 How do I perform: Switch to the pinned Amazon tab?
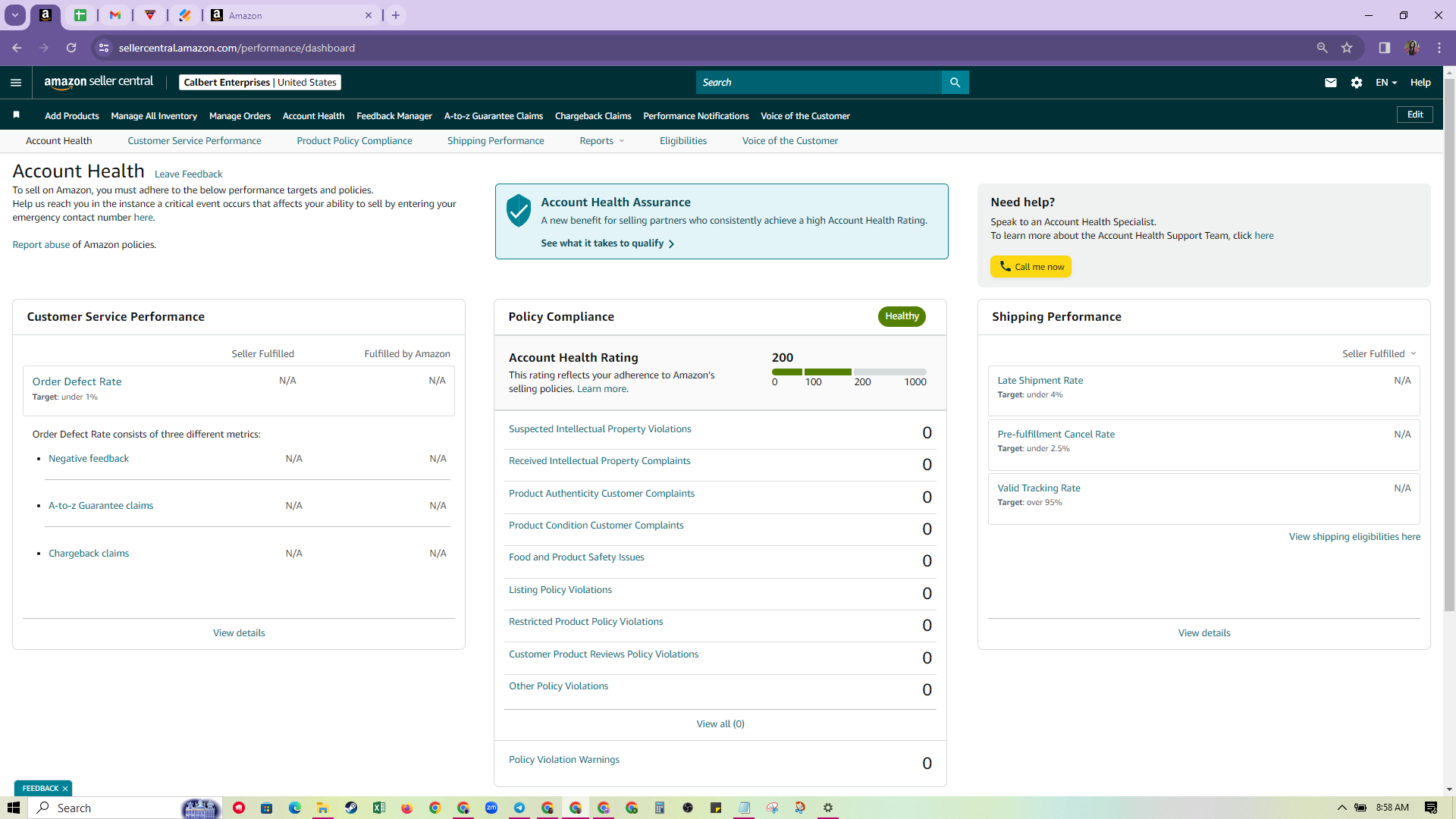45,15
